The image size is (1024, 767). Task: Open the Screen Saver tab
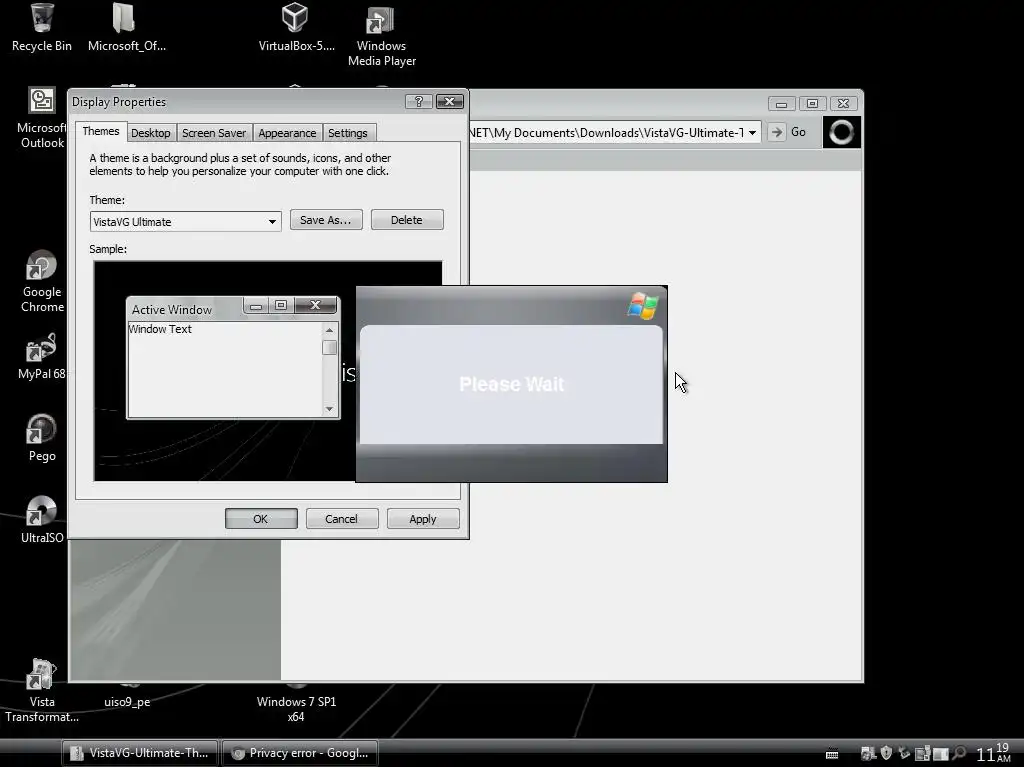tap(214, 133)
